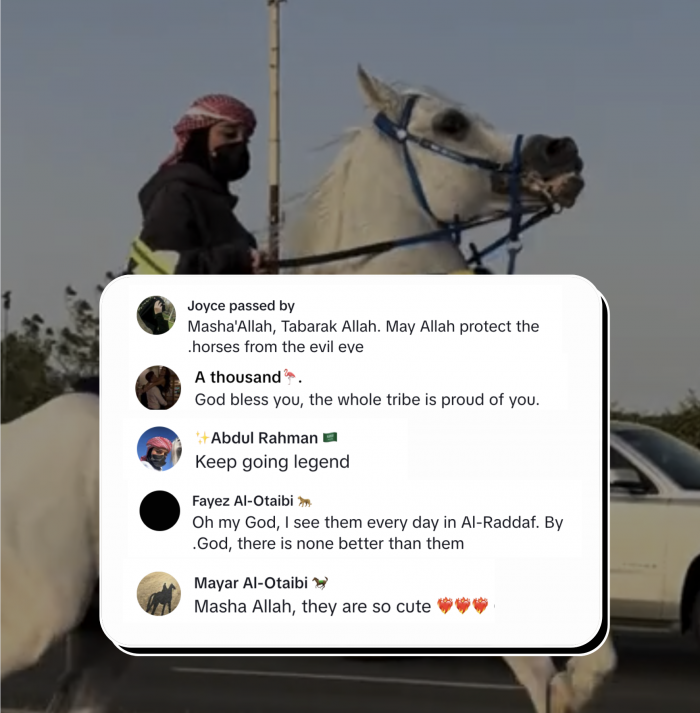Open Fayez Al-Otaibi's black avatar
The width and height of the screenshot is (700, 713).
click(160, 511)
